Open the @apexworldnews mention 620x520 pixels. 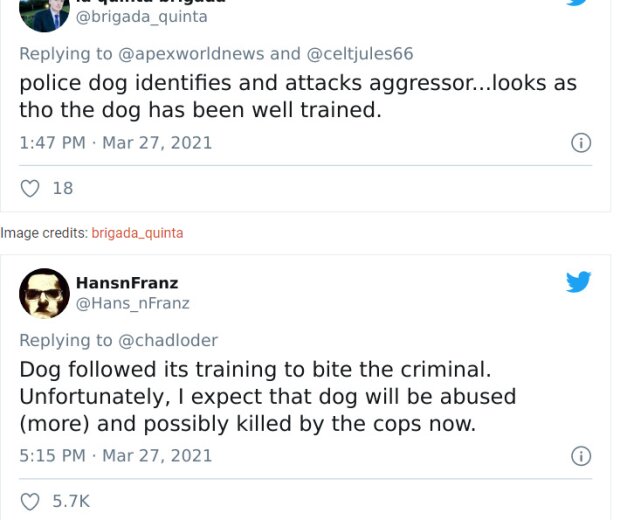[x=191, y=54]
